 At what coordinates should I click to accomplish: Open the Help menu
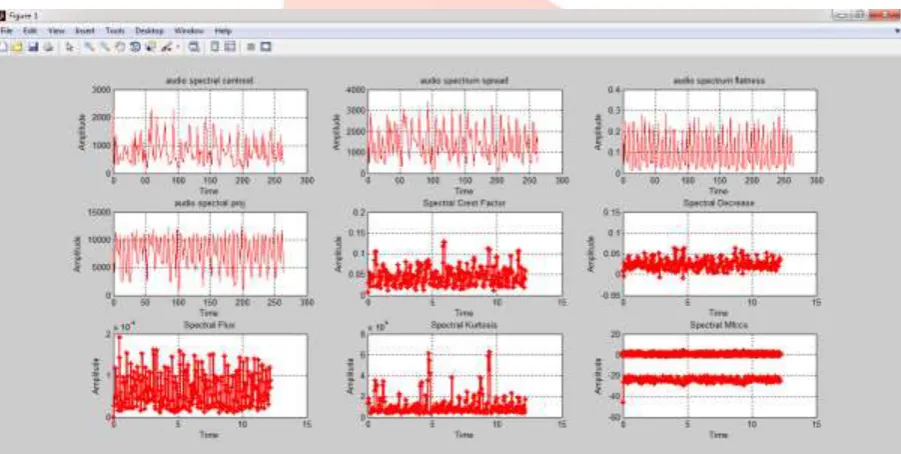[x=223, y=30]
